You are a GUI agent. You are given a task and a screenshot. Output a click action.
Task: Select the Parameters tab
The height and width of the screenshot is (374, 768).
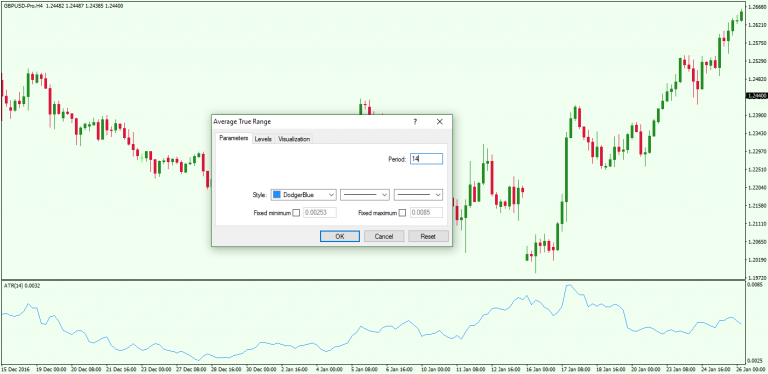point(234,139)
